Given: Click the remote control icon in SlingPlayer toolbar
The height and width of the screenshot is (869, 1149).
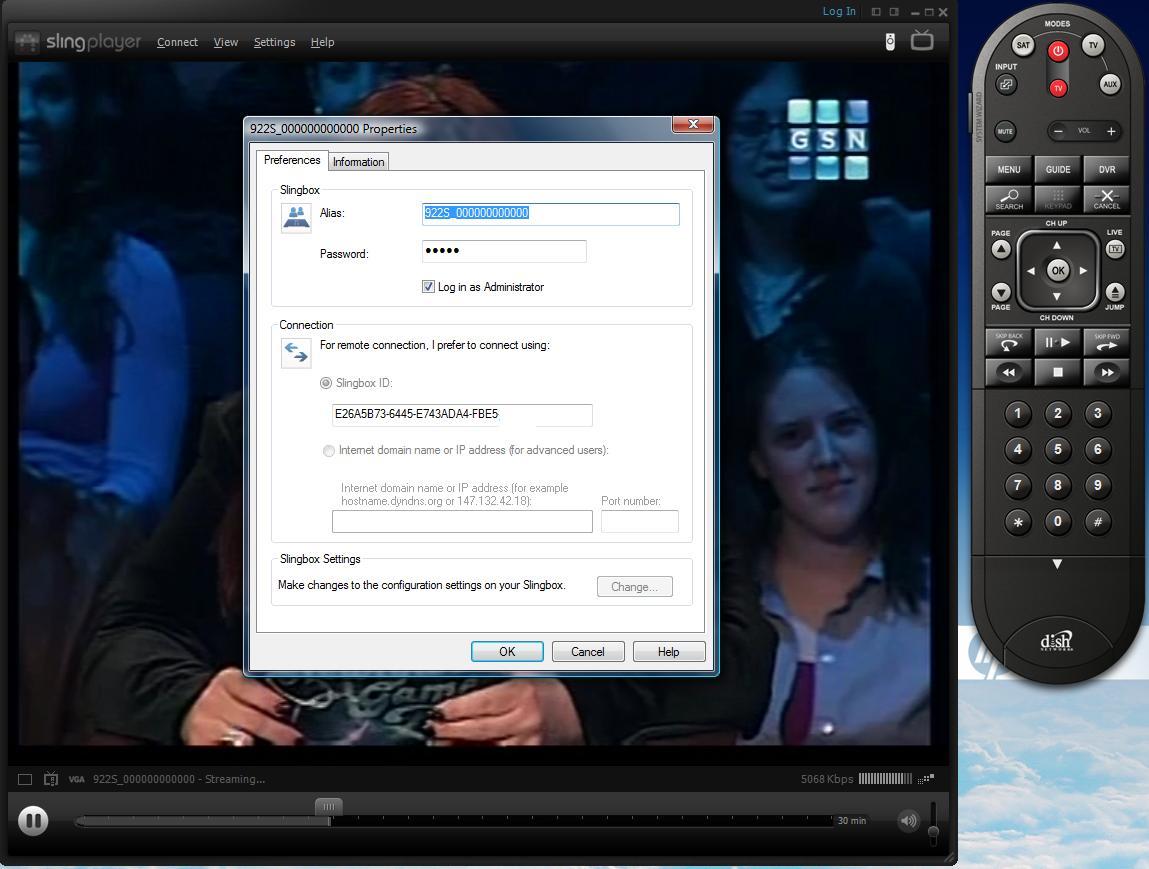Looking at the screenshot, I should point(890,41).
